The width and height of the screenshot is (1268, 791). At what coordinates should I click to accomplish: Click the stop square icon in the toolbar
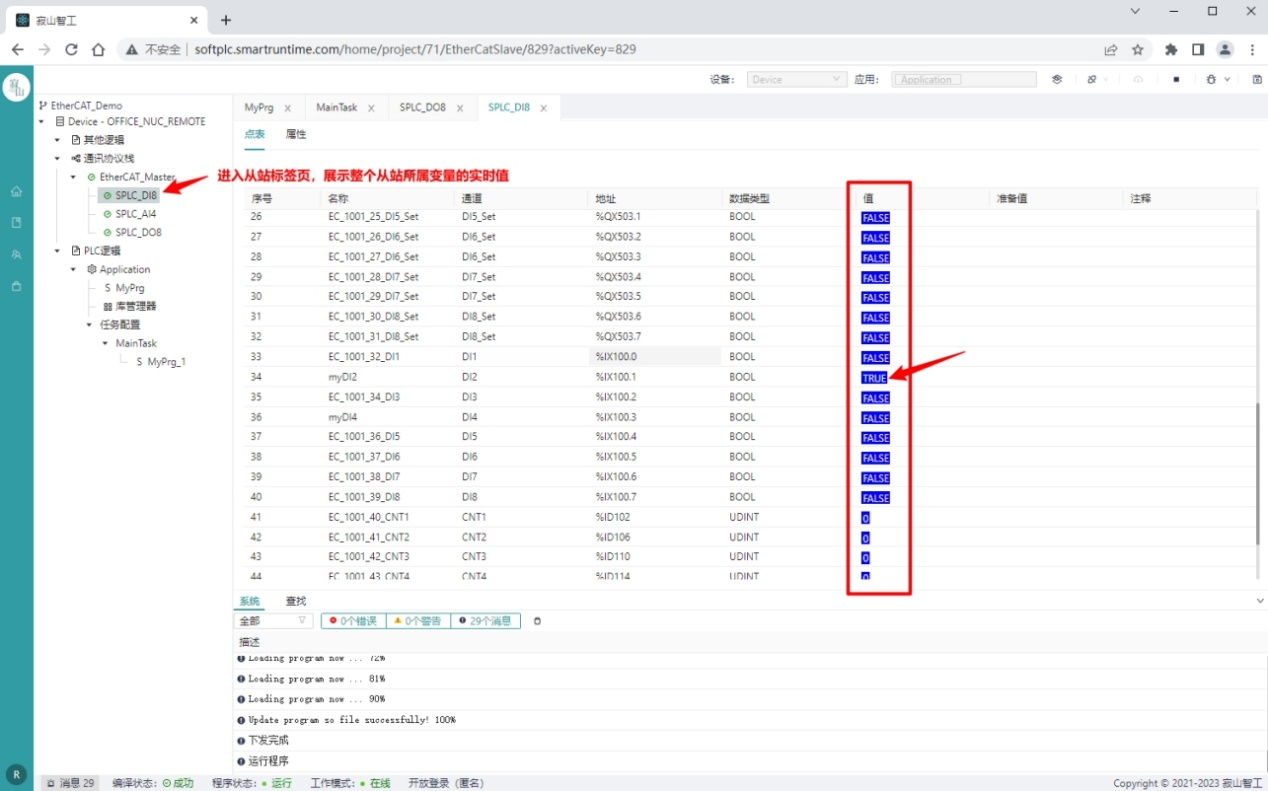click(1177, 79)
